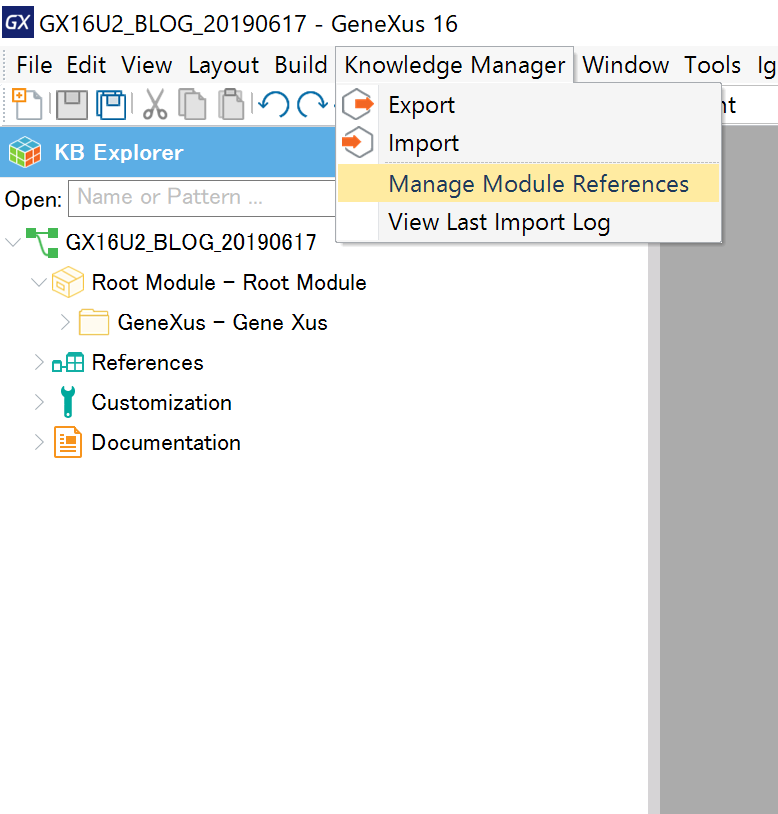Click the Import hexagon icon
778x814 pixels.
click(358, 143)
